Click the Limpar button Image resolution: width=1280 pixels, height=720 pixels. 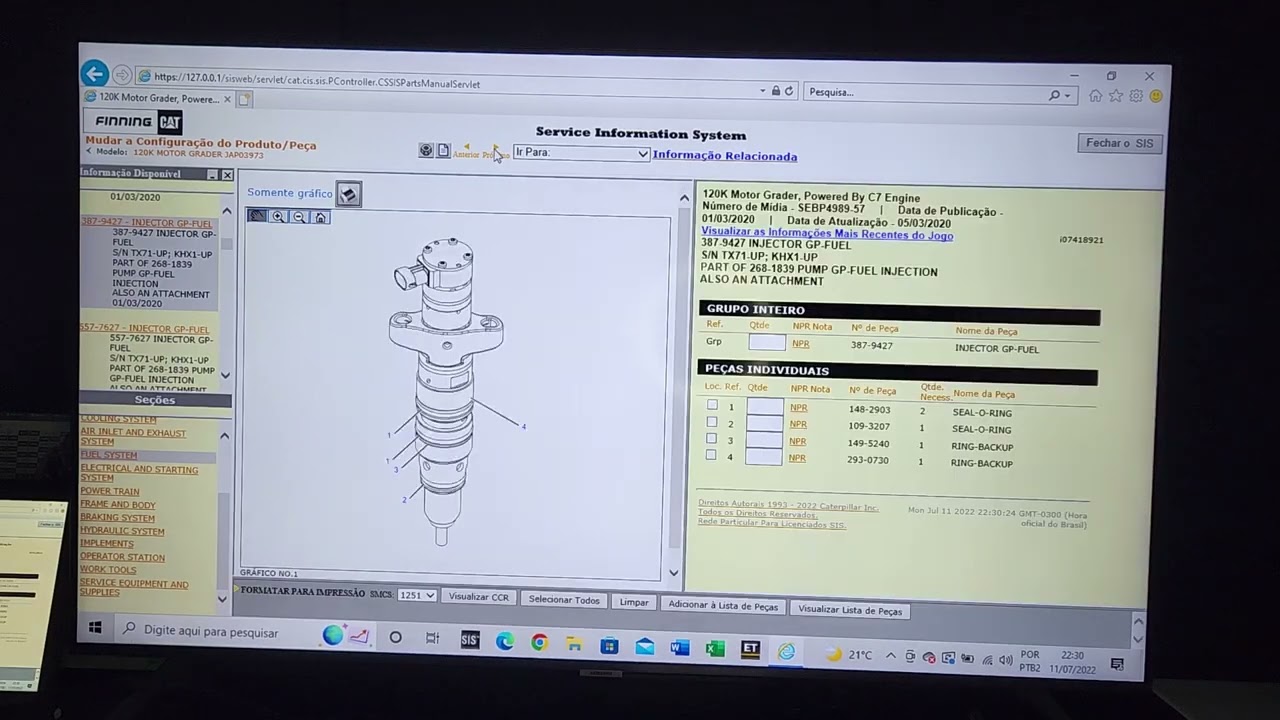pyautogui.click(x=634, y=602)
